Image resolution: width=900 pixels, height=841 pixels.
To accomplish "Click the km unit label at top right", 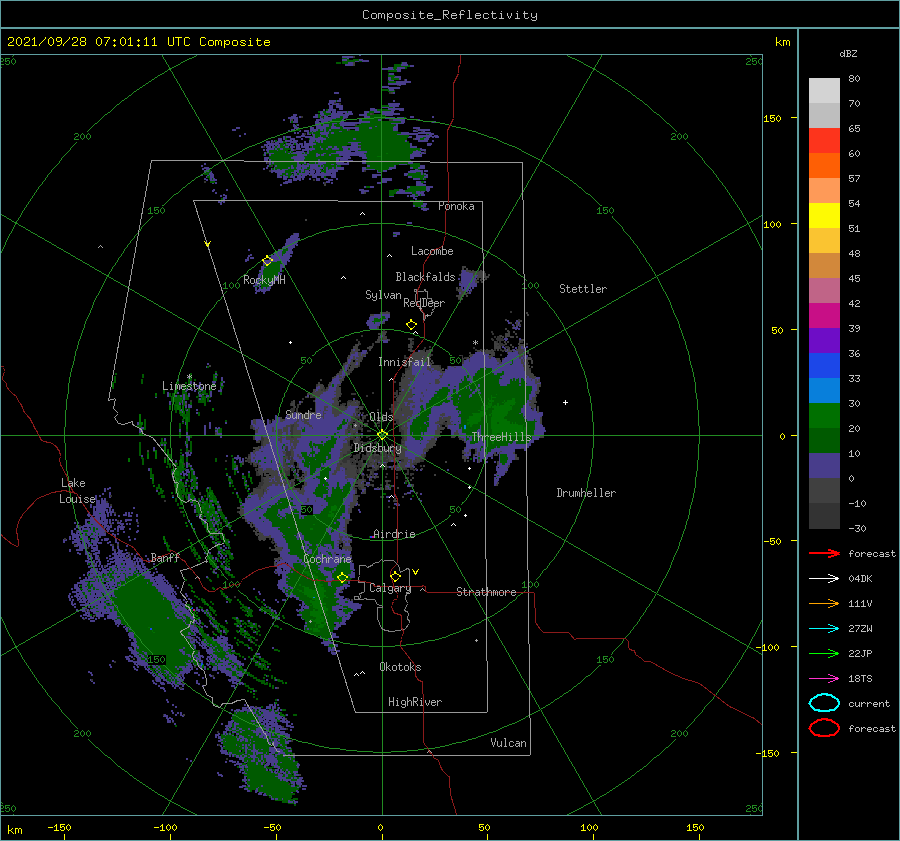I will point(782,42).
